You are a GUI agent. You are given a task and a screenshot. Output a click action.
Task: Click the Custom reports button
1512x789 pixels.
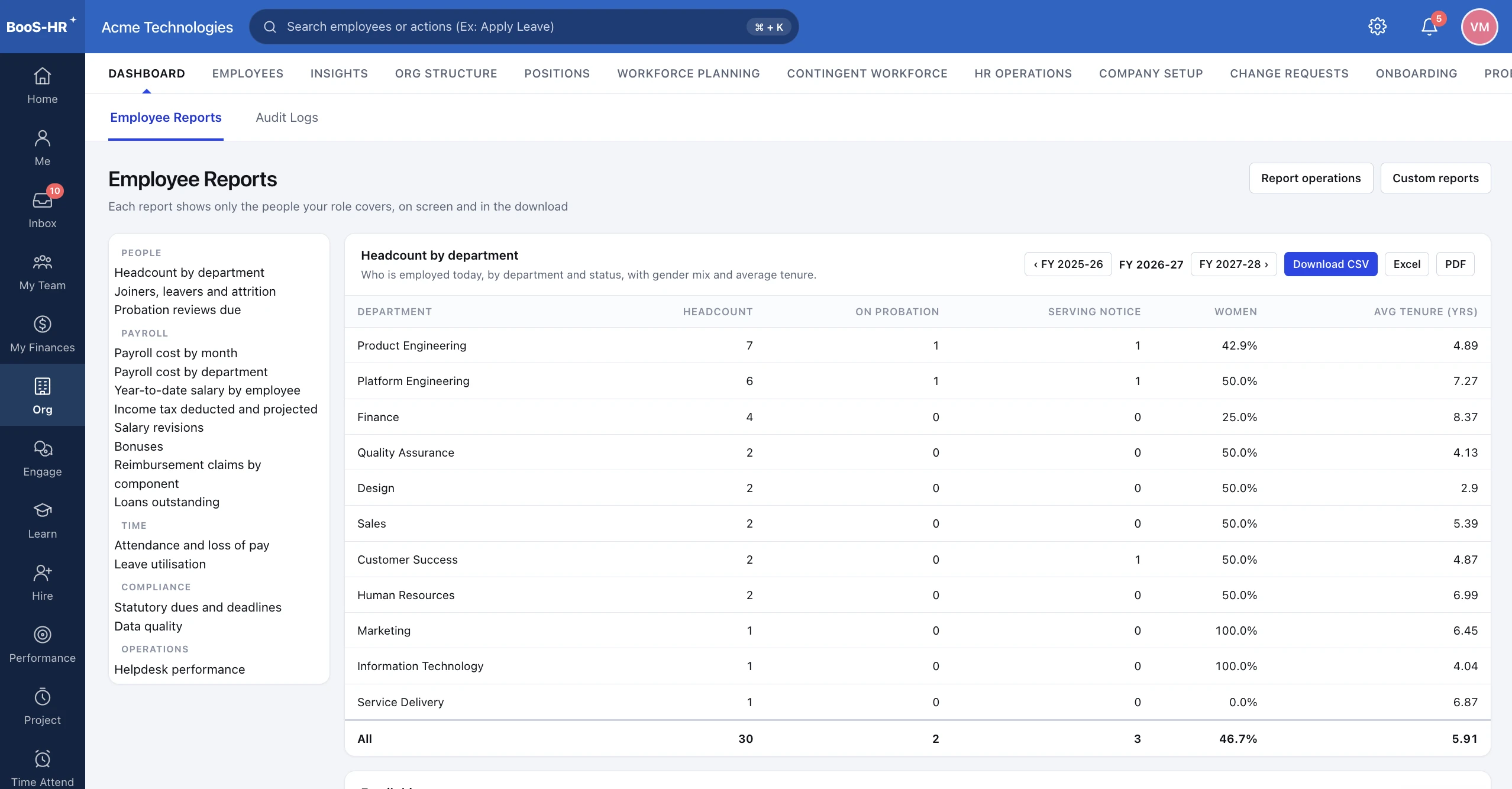tap(1436, 178)
